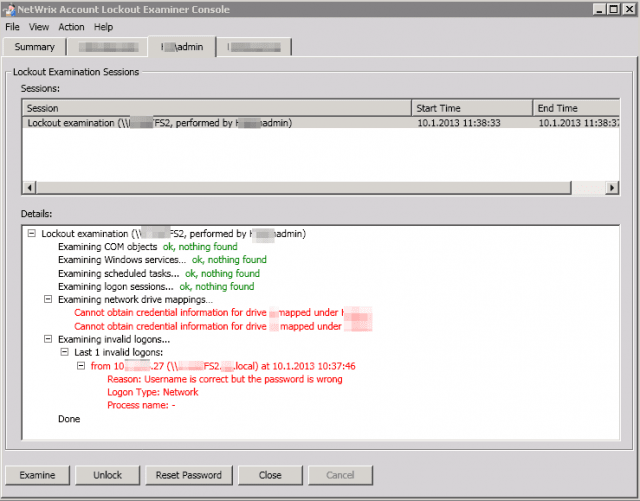Image resolution: width=640 pixels, height=501 pixels.
Task: Select the tab ending in \admin
Action: [182, 47]
